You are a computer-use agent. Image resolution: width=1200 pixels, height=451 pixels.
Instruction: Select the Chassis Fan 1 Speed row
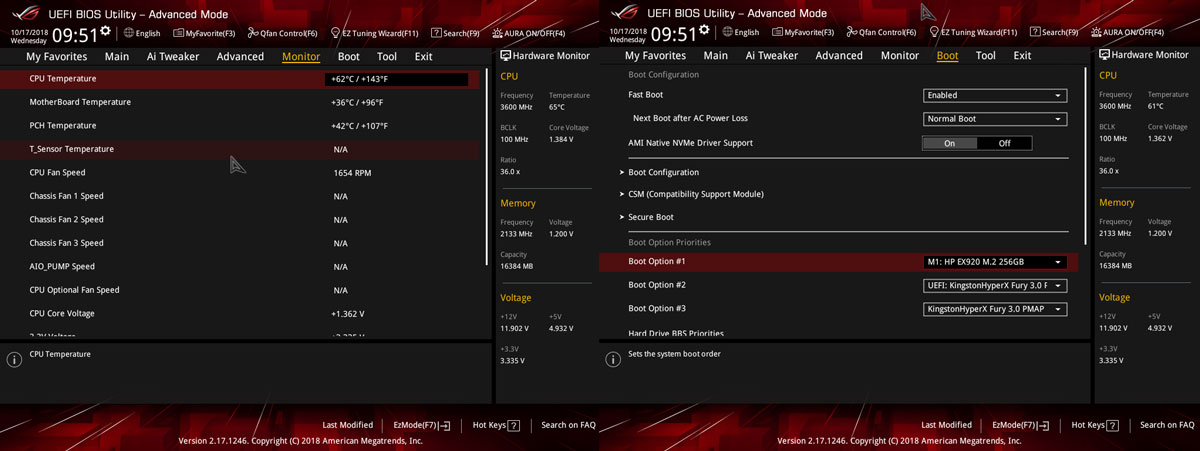pyautogui.click(x=240, y=196)
